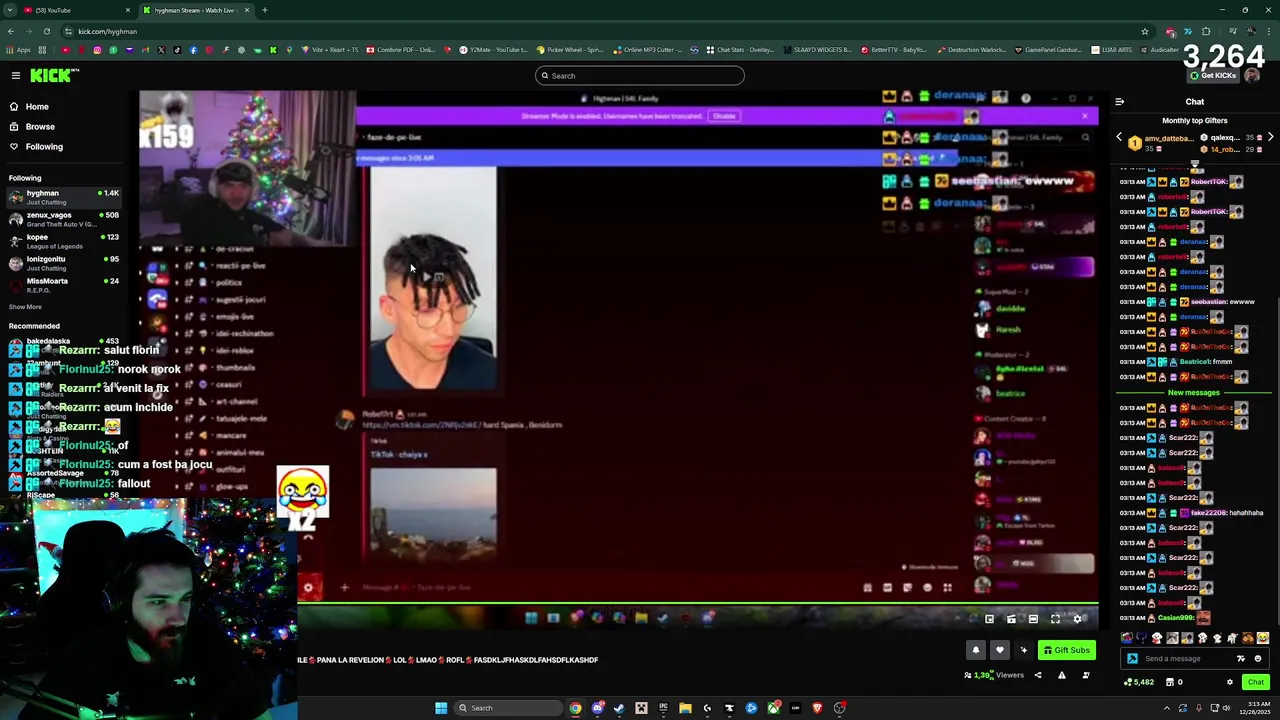Open the viewers list
The height and width of the screenshot is (720, 1280).
993,675
